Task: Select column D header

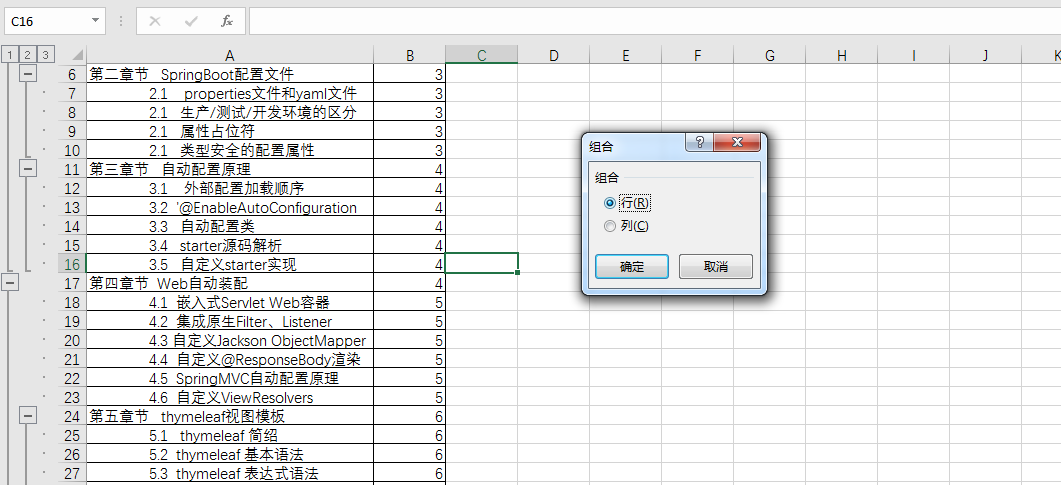Action: (x=554, y=55)
